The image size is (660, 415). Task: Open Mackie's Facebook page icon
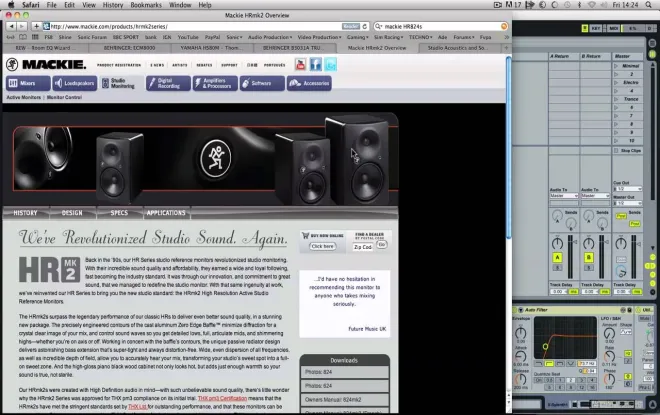tap(316, 64)
